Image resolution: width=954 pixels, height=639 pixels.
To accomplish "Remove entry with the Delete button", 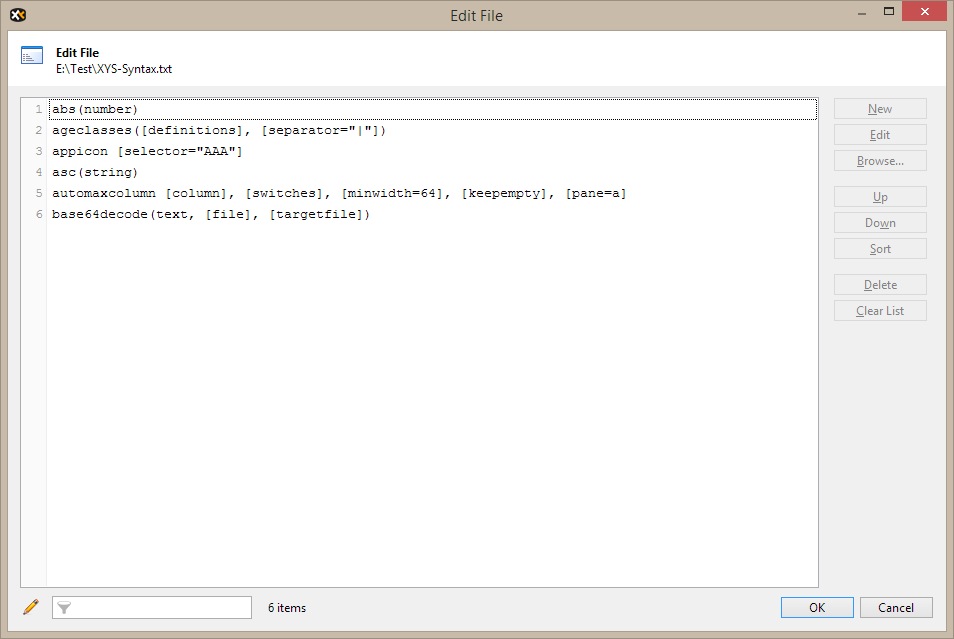I will [880, 285].
